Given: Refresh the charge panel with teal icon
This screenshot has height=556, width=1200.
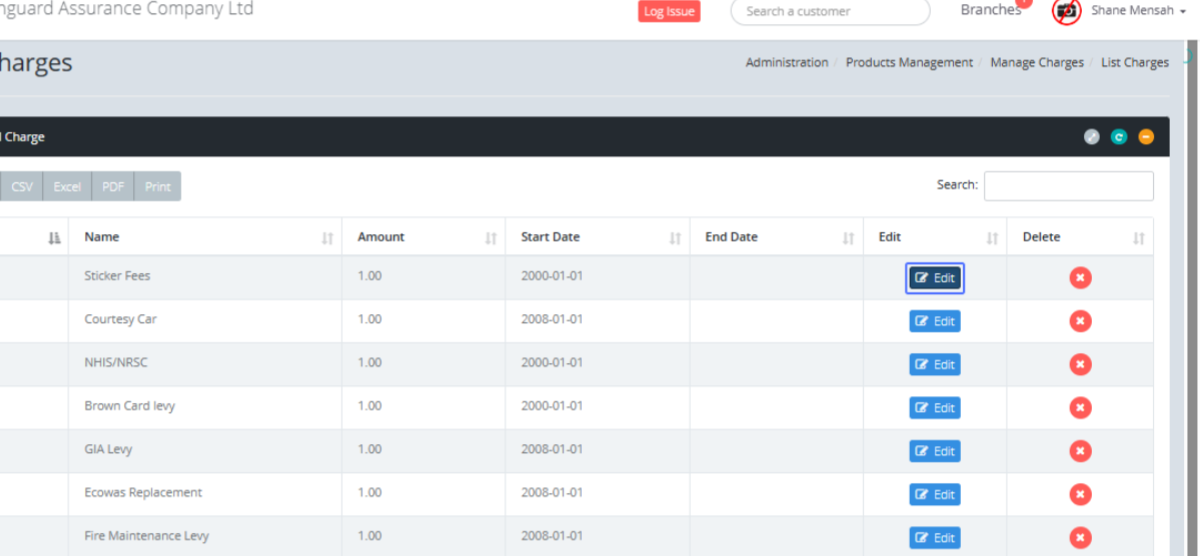Looking at the screenshot, I should 1119,137.
